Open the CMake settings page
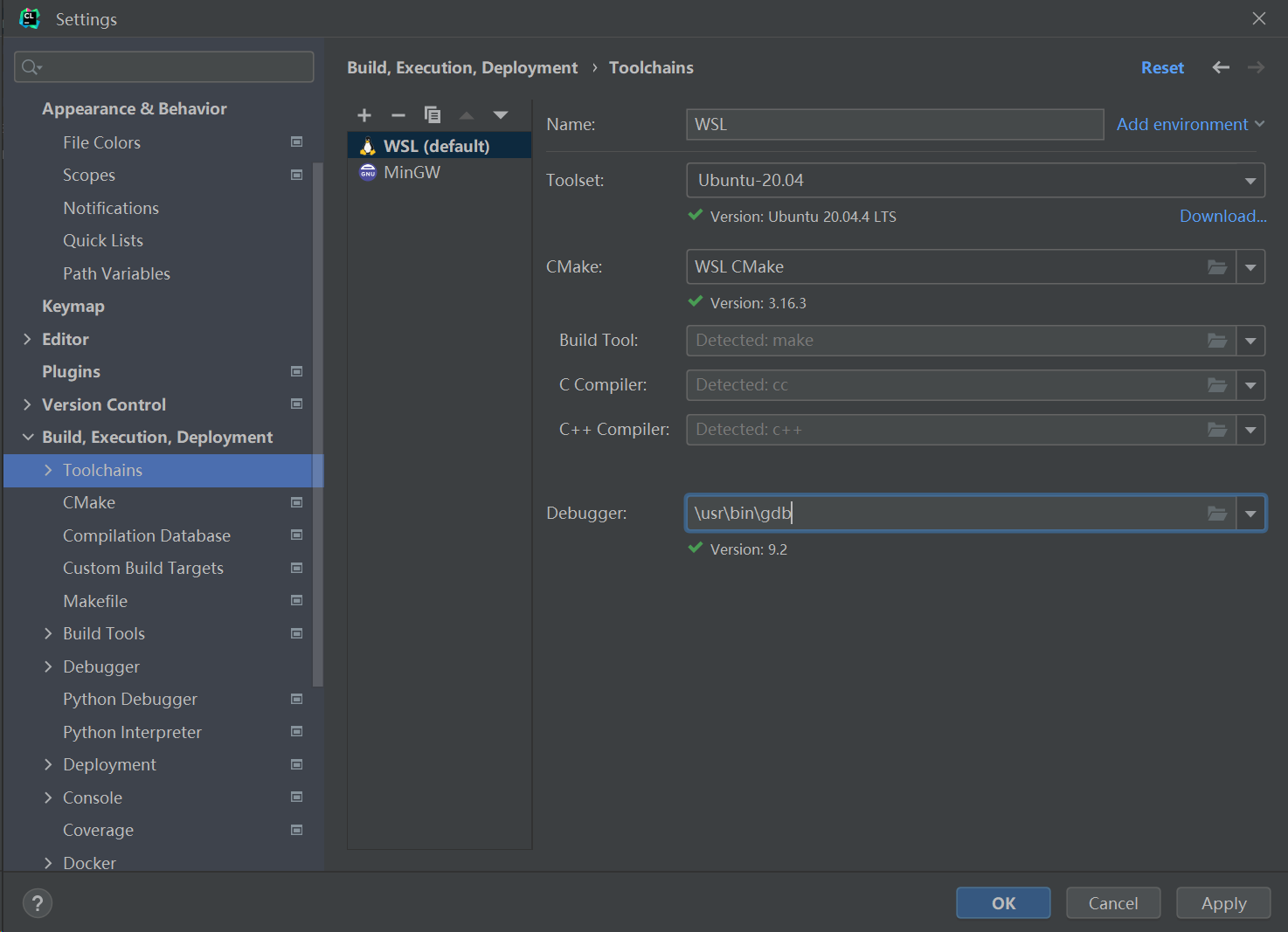 89,502
